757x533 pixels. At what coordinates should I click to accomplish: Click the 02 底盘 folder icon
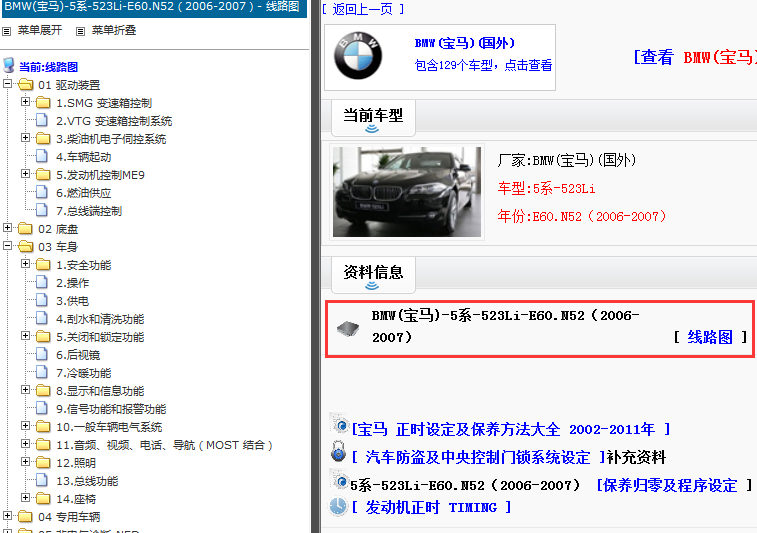26,228
